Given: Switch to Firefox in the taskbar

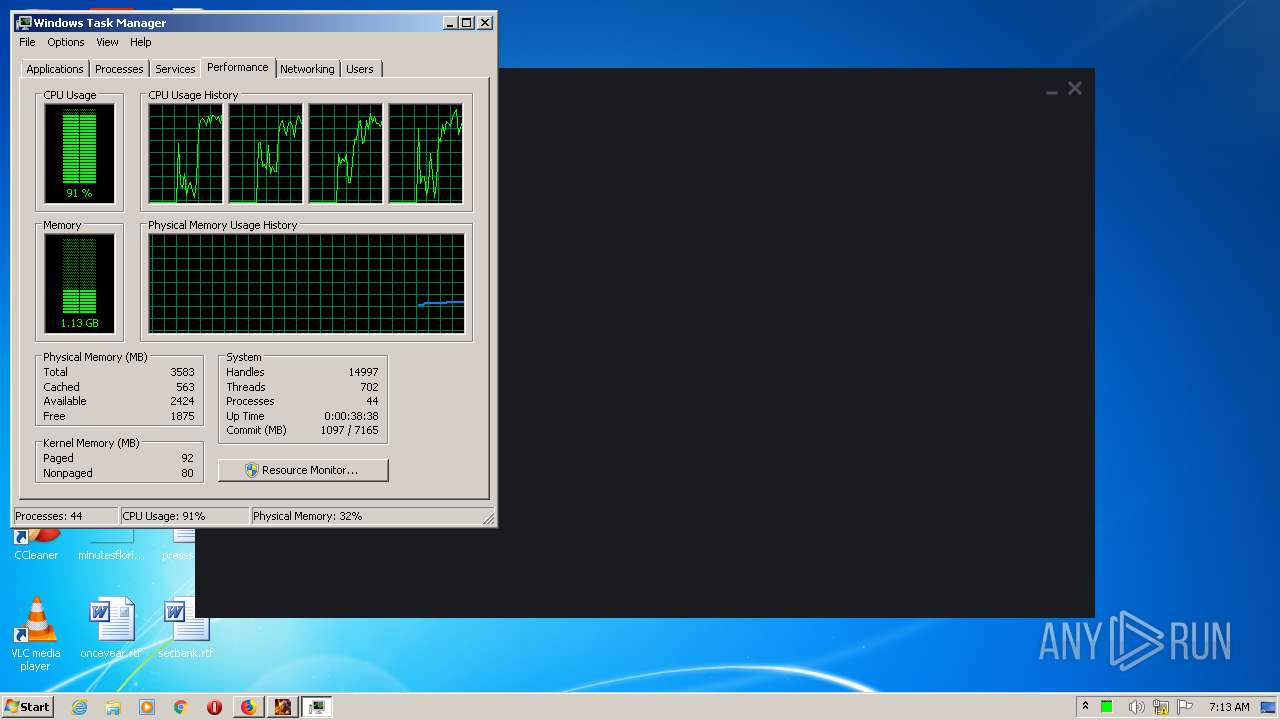Looking at the screenshot, I should [248, 707].
